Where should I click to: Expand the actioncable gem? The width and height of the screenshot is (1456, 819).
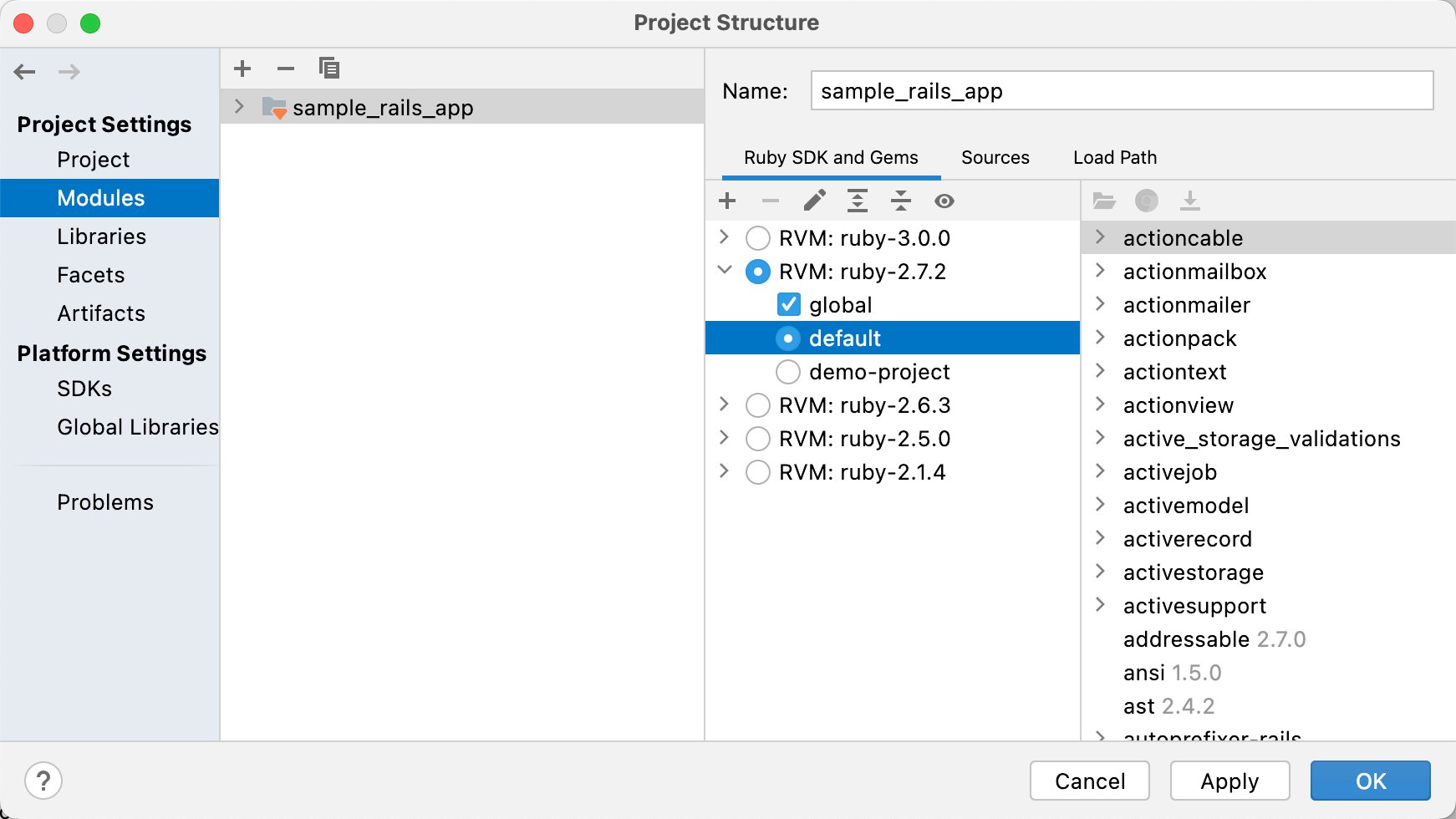1101,237
